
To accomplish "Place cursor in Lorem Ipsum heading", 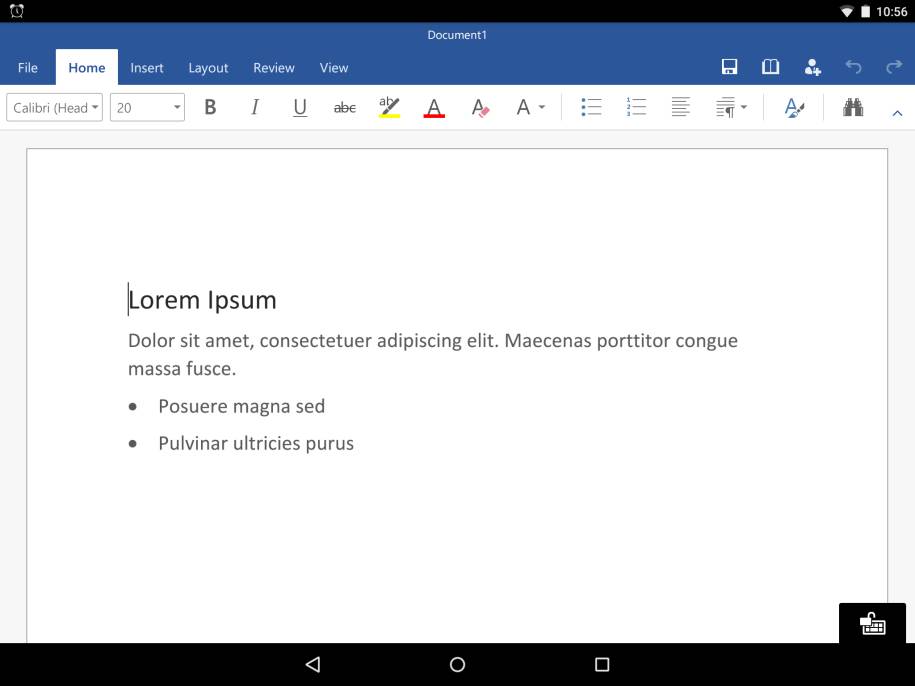I will pos(202,300).
